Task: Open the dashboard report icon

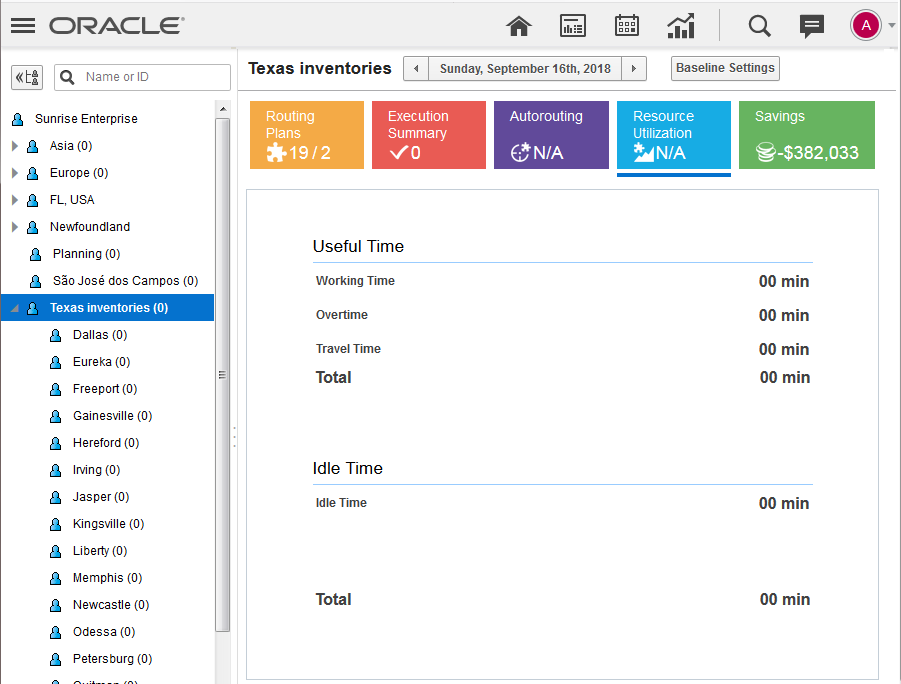Action: (x=572, y=26)
